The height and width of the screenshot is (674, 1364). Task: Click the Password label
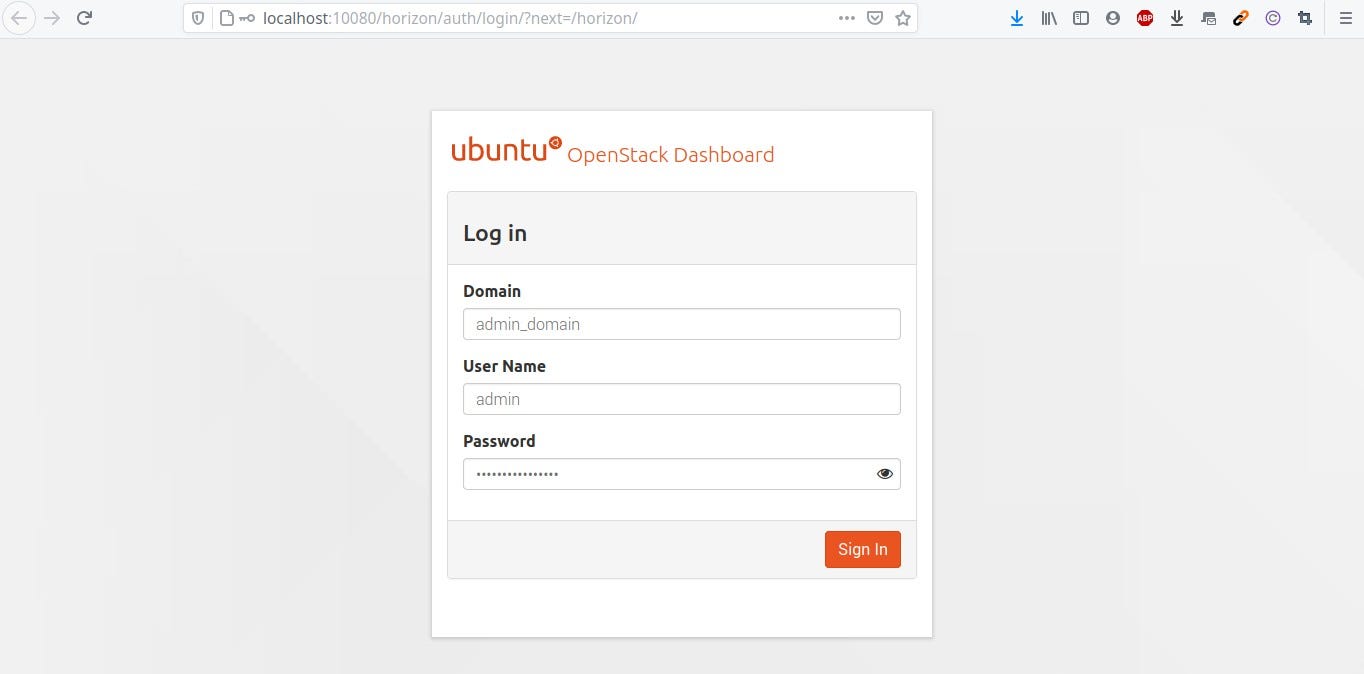[x=499, y=441]
